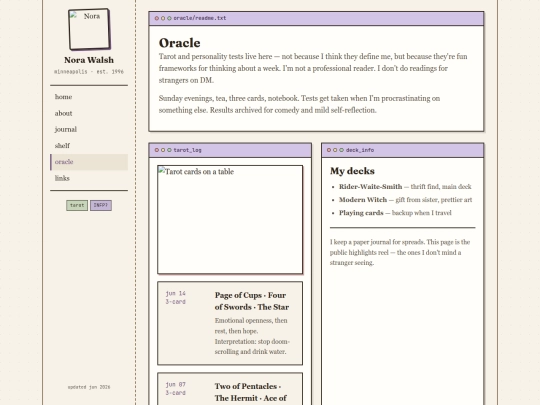Click green dot in tarot_log titlebar
The width and height of the screenshot is (540, 405).
[x=169, y=150]
